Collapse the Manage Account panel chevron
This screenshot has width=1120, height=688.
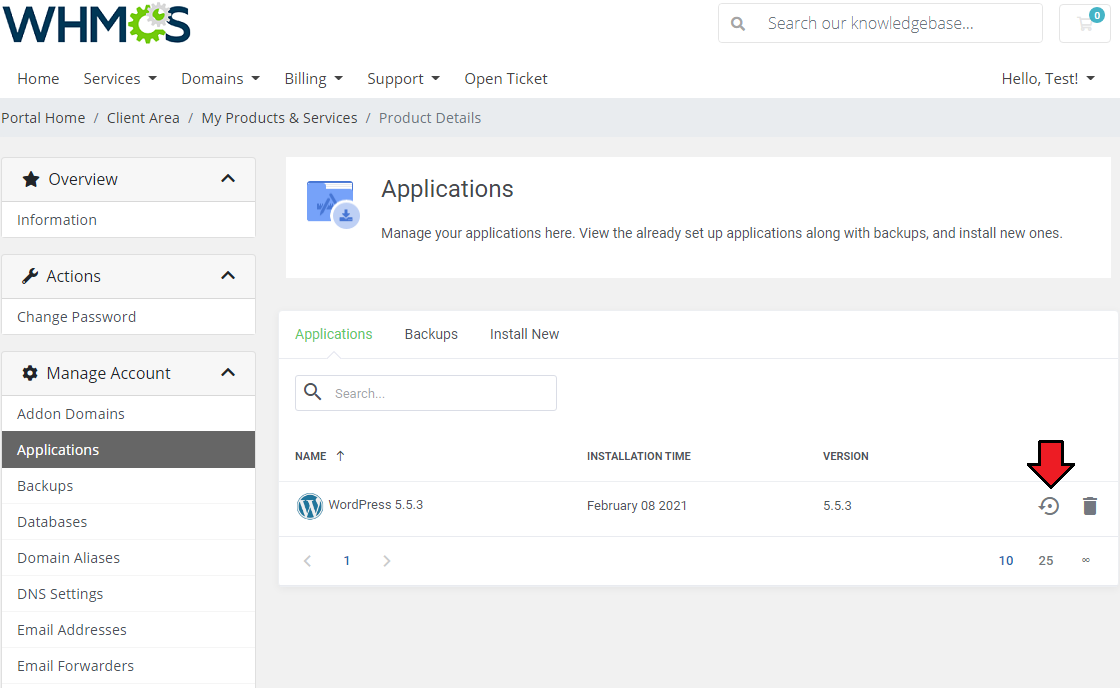[x=228, y=372]
